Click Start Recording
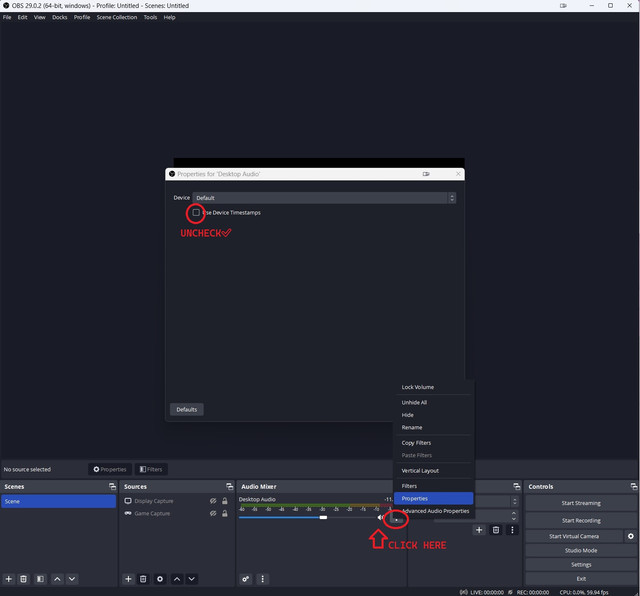This screenshot has height=596, width=640. pyautogui.click(x=580, y=520)
